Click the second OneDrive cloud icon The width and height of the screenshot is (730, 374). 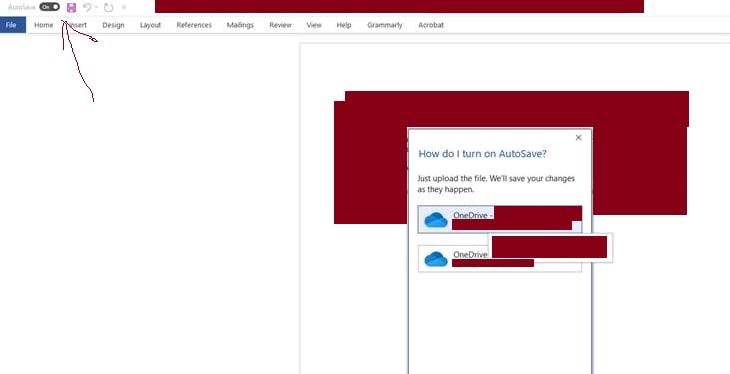pos(436,259)
